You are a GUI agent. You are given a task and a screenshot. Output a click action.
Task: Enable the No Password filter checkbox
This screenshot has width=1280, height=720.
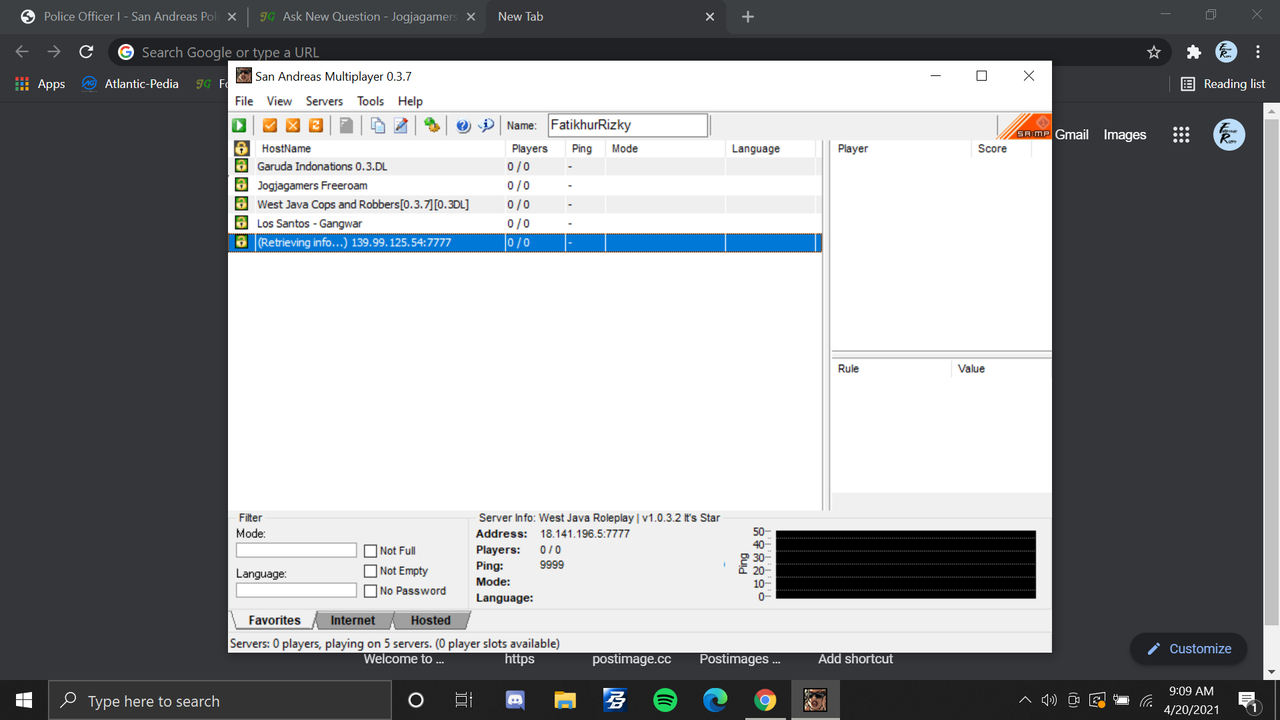(371, 591)
